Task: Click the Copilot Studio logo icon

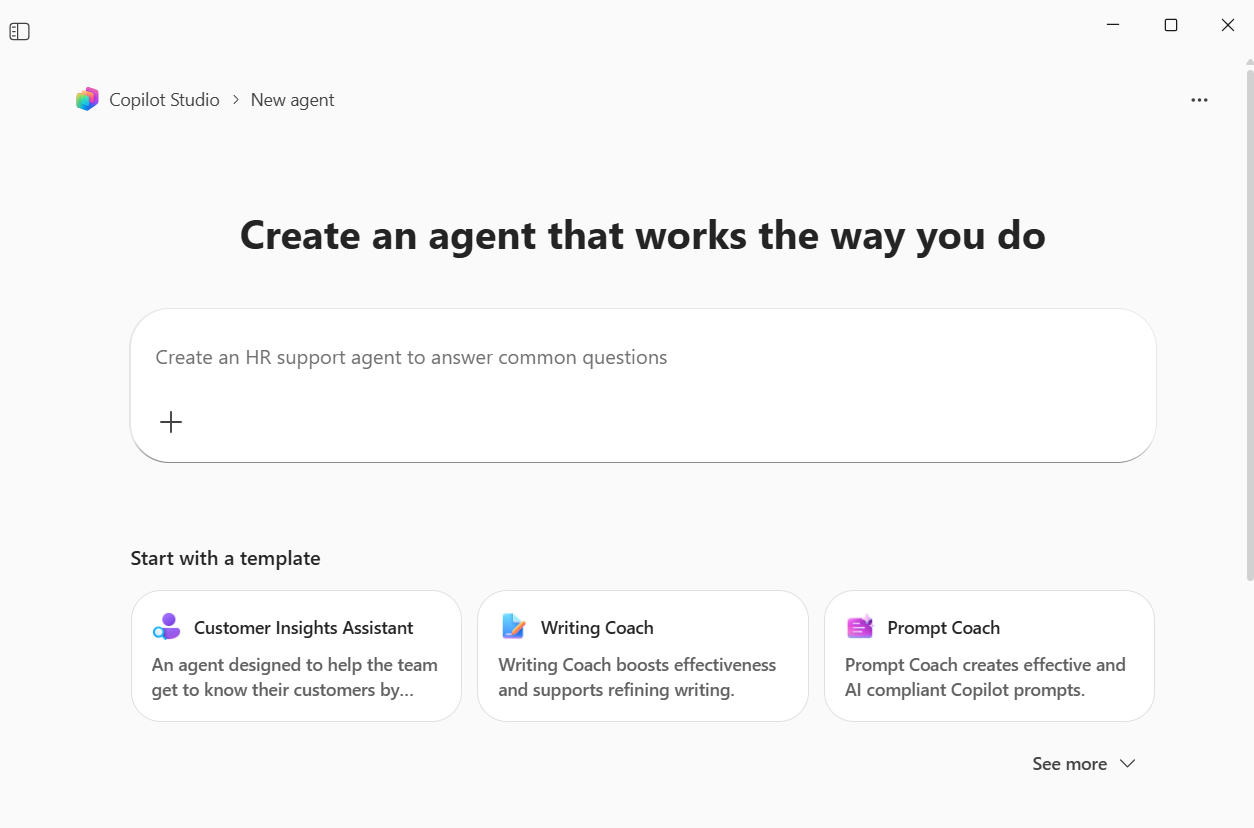Action: click(87, 99)
